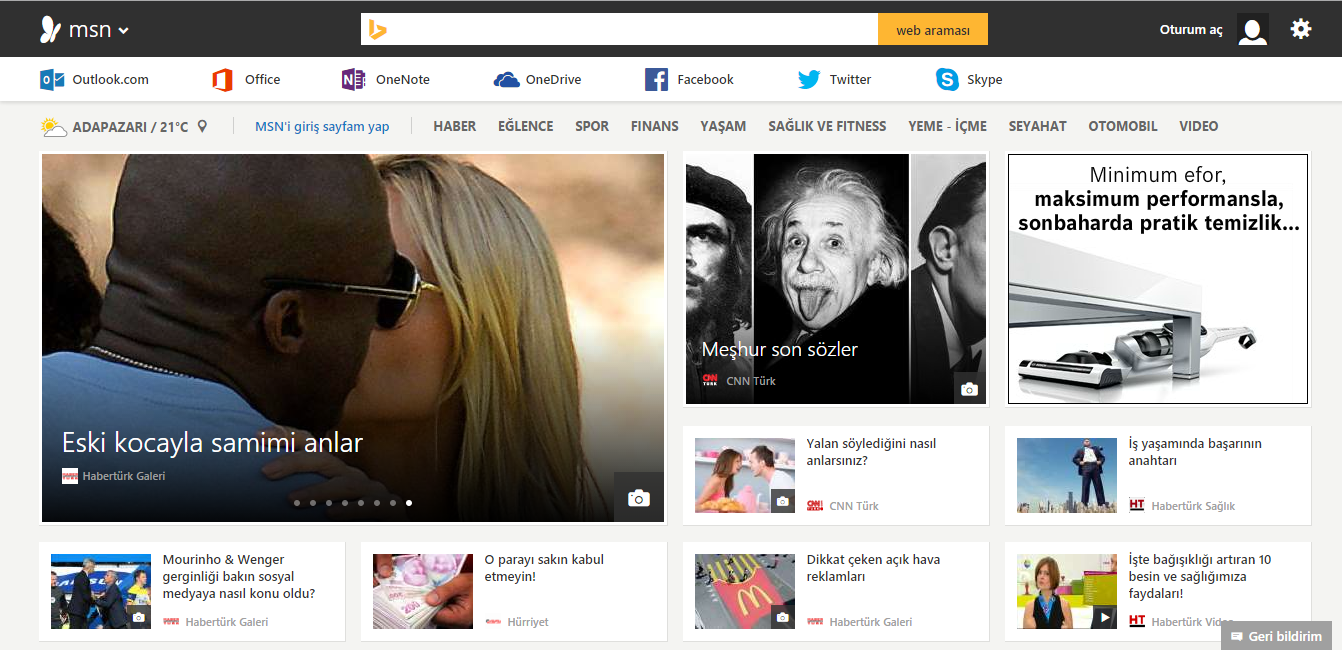
Task: Go to the SPOR section
Action: [592, 126]
